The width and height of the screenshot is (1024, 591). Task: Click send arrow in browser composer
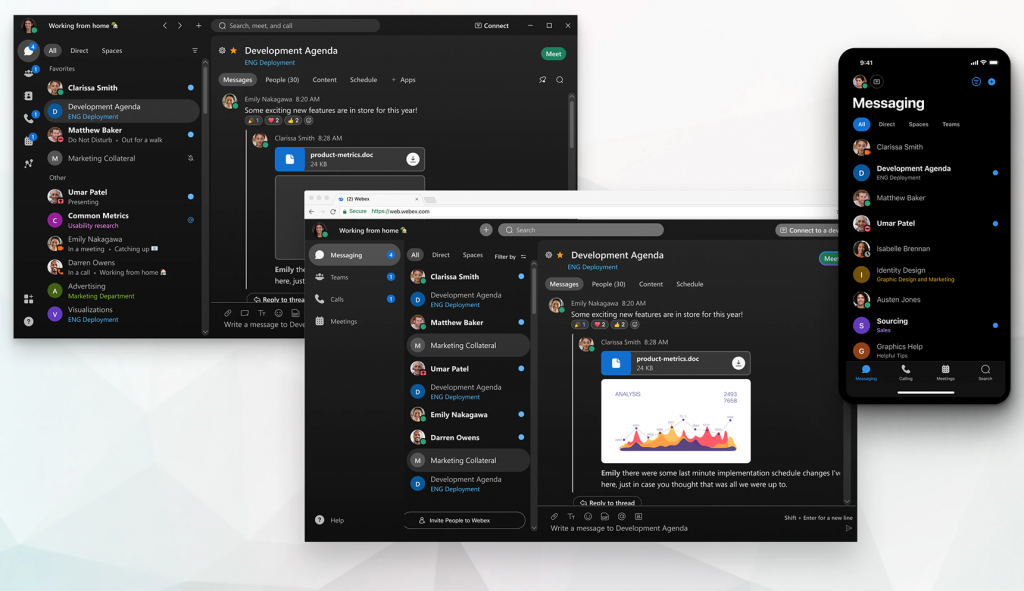[x=848, y=528]
